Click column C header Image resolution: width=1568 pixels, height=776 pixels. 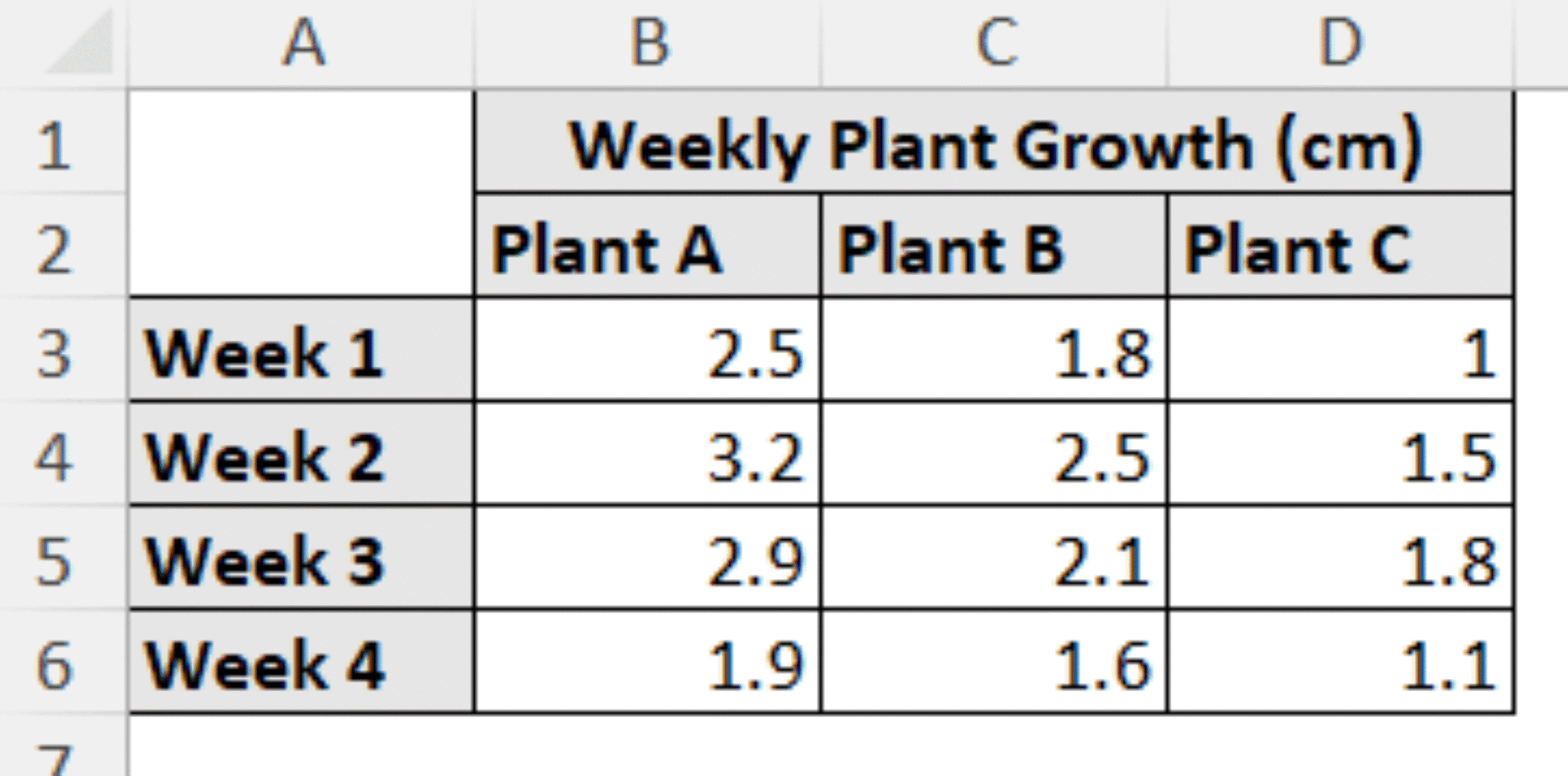995,44
